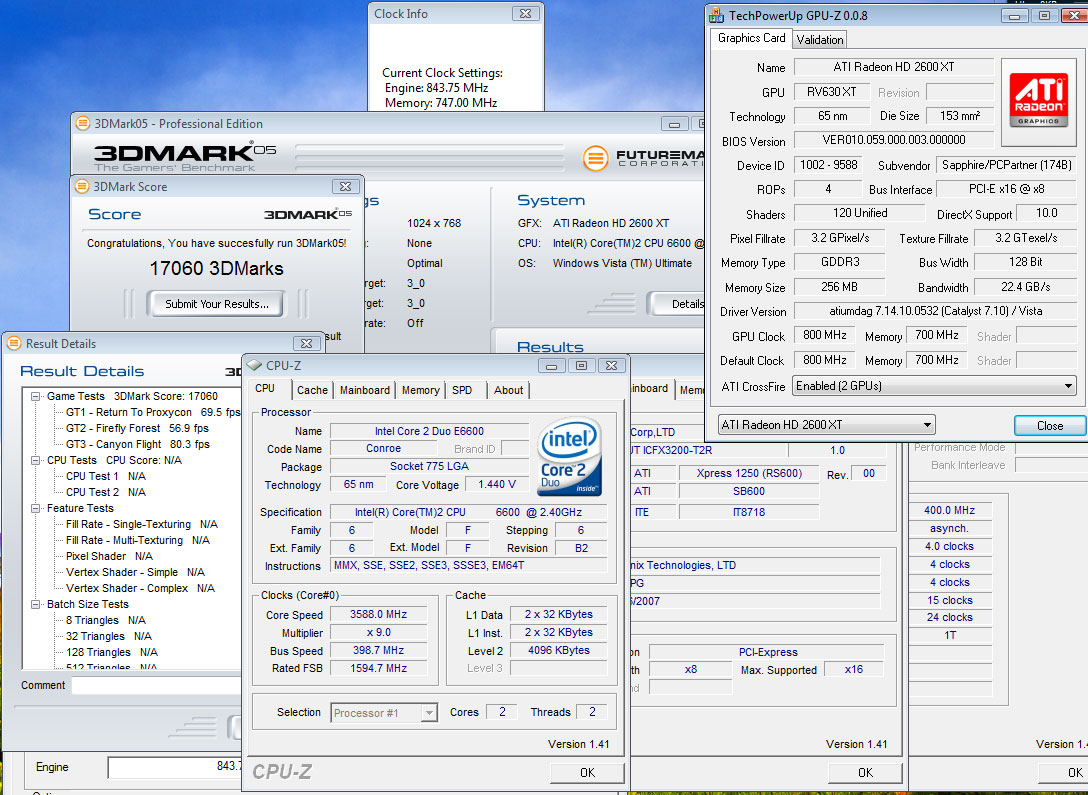Image resolution: width=1088 pixels, height=795 pixels.
Task: Open the Cache tab in CPU-Z
Action: pos(312,390)
